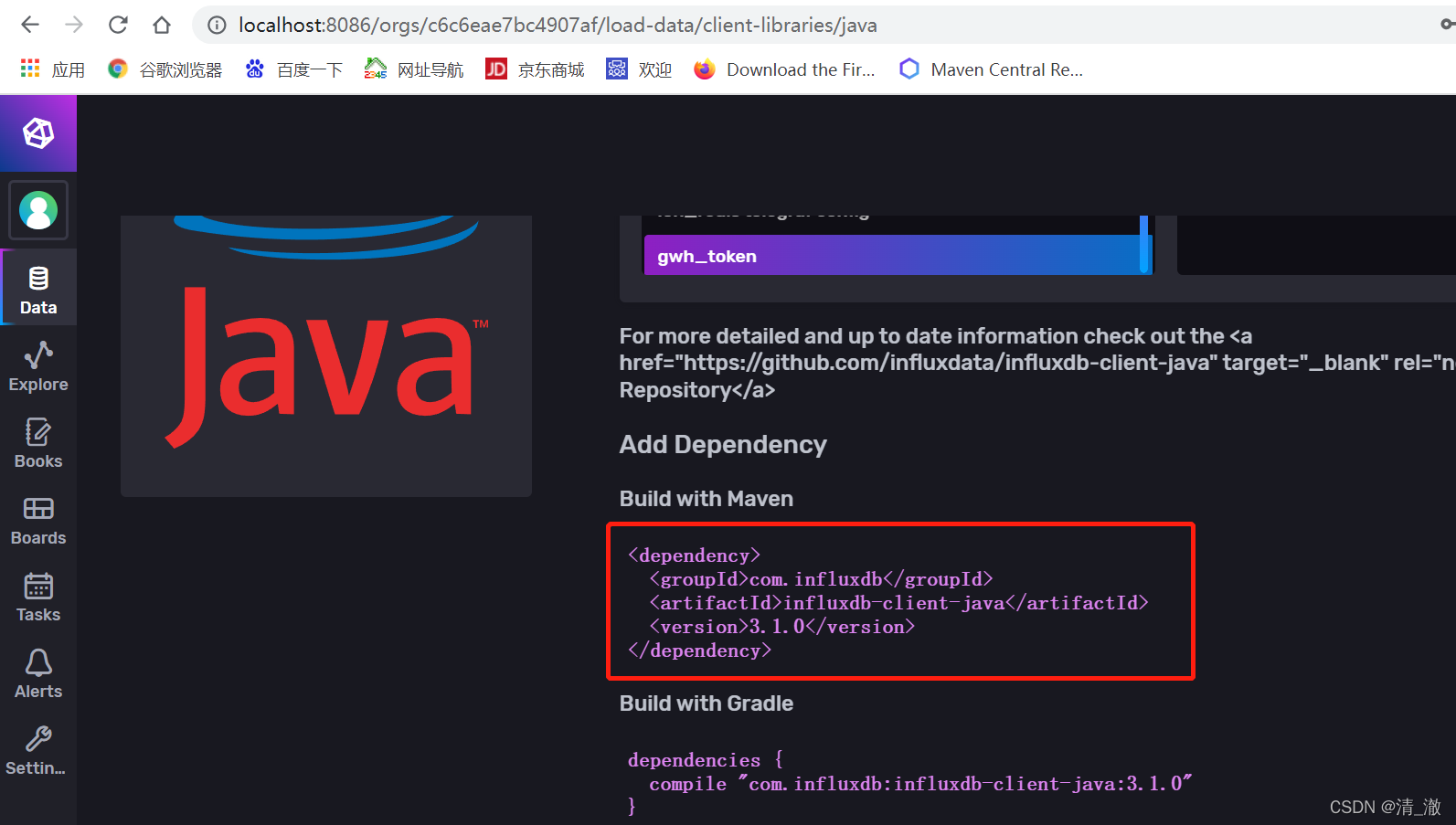Click the Chrome icon beside 谷歌浏览器
This screenshot has width=1456, height=825.
[x=117, y=69]
